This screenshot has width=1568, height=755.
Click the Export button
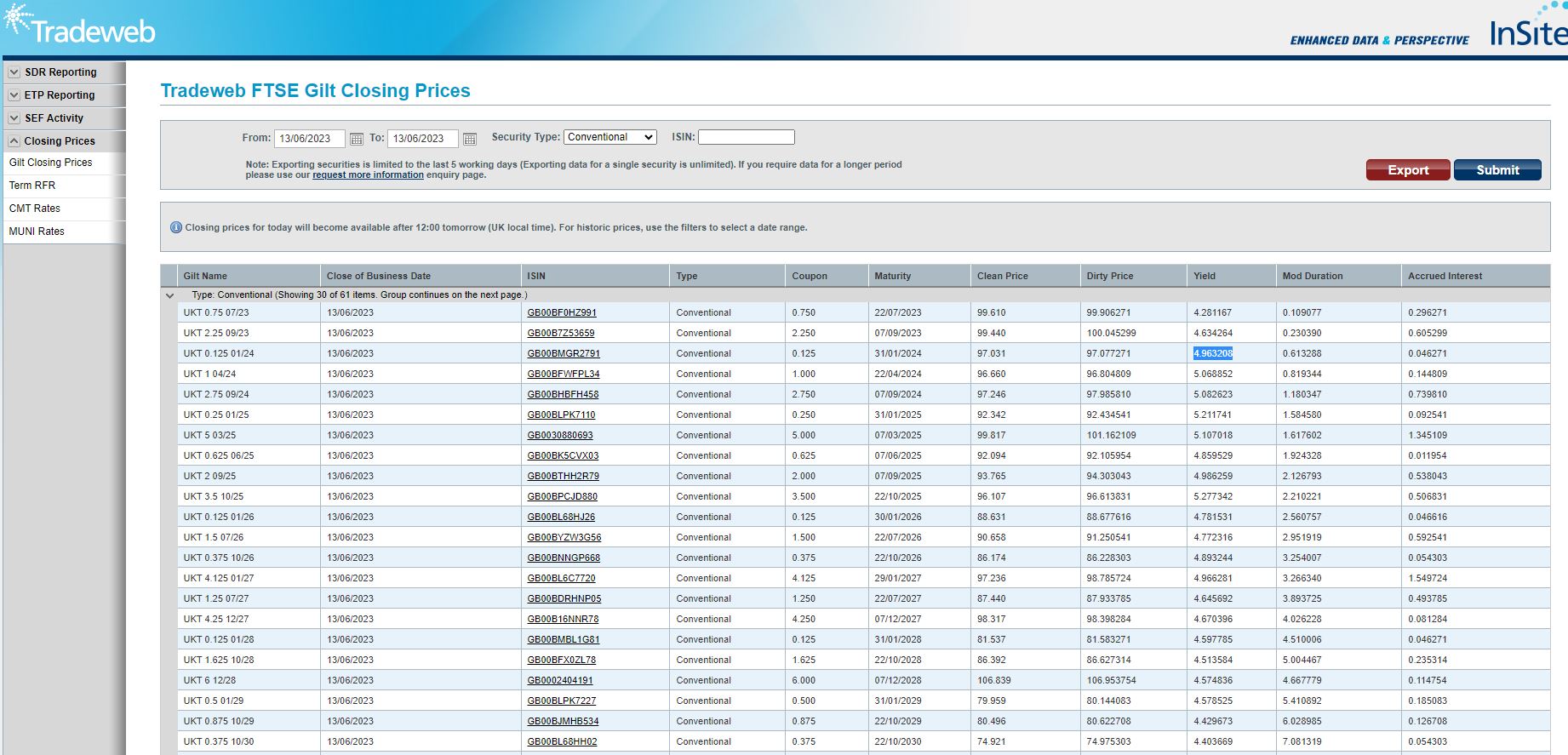[x=1409, y=170]
